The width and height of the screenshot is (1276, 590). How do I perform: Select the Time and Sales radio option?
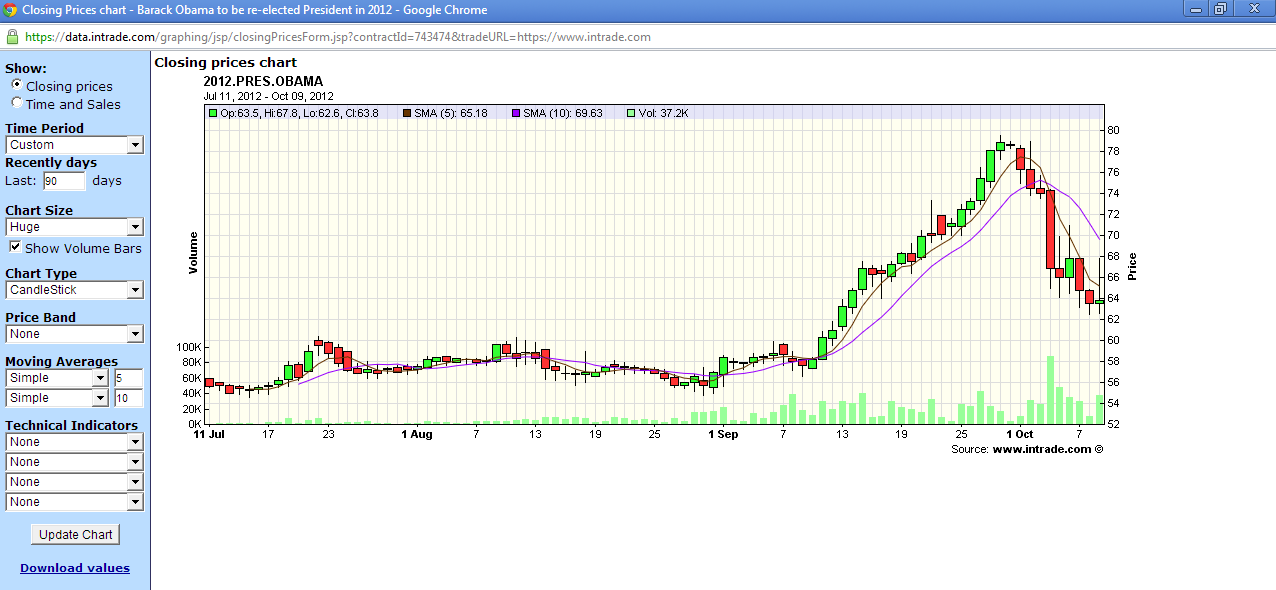(x=17, y=103)
